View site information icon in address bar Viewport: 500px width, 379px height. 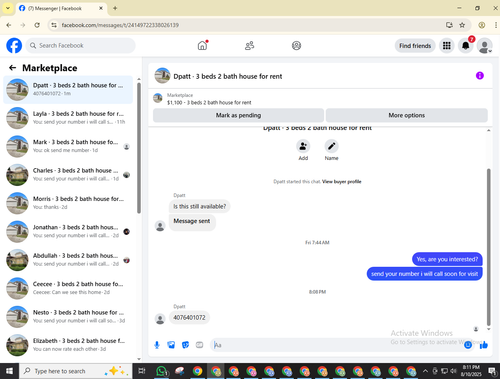tap(54, 25)
